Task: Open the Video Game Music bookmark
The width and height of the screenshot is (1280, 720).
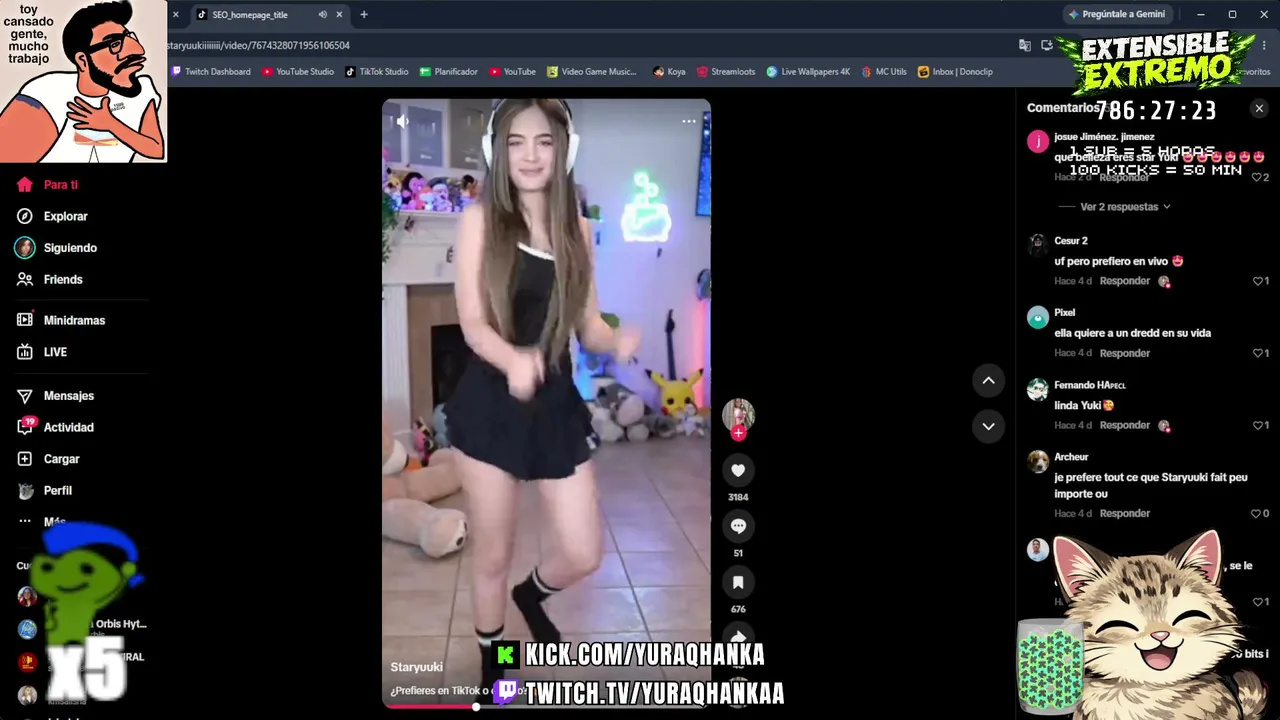Action: coord(591,72)
